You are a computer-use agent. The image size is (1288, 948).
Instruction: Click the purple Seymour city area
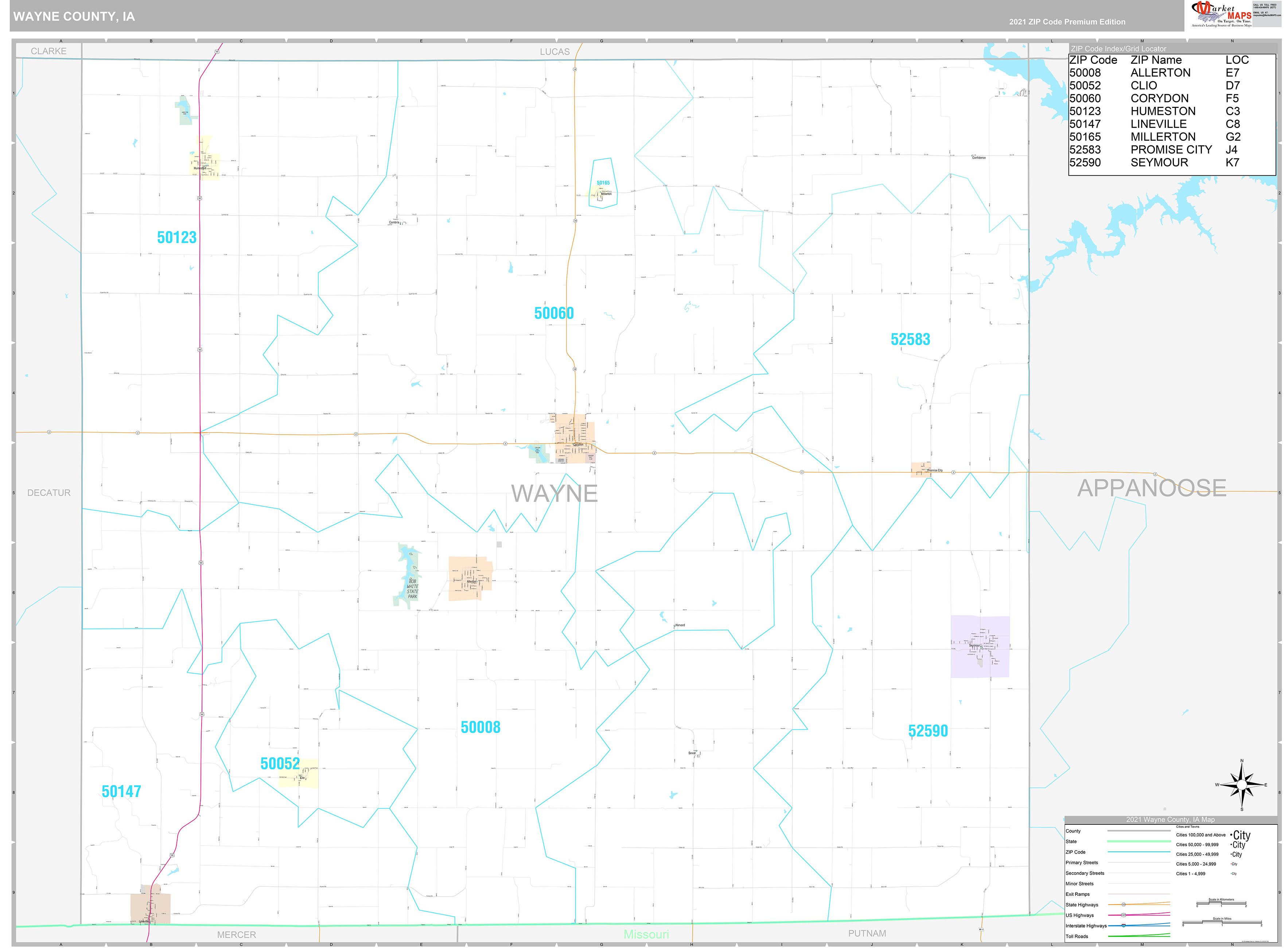pyautogui.click(x=979, y=646)
